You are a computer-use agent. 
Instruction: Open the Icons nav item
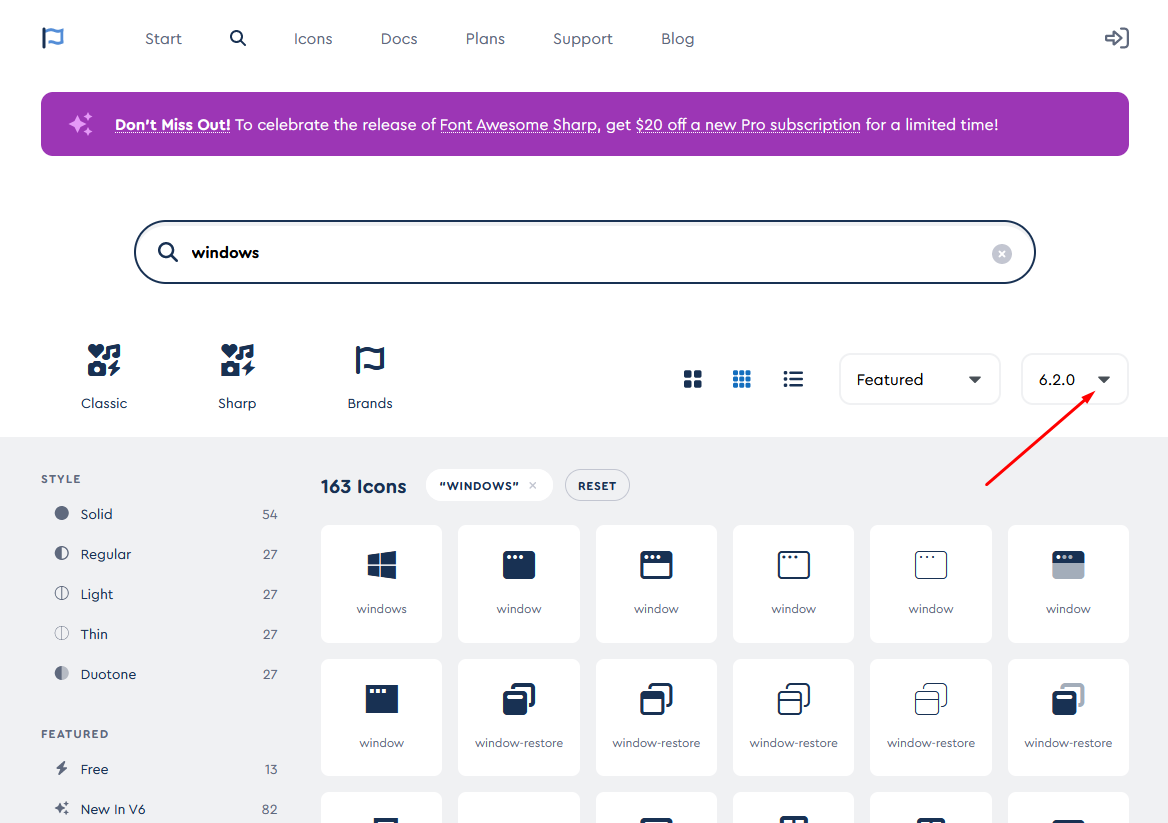[x=313, y=39]
